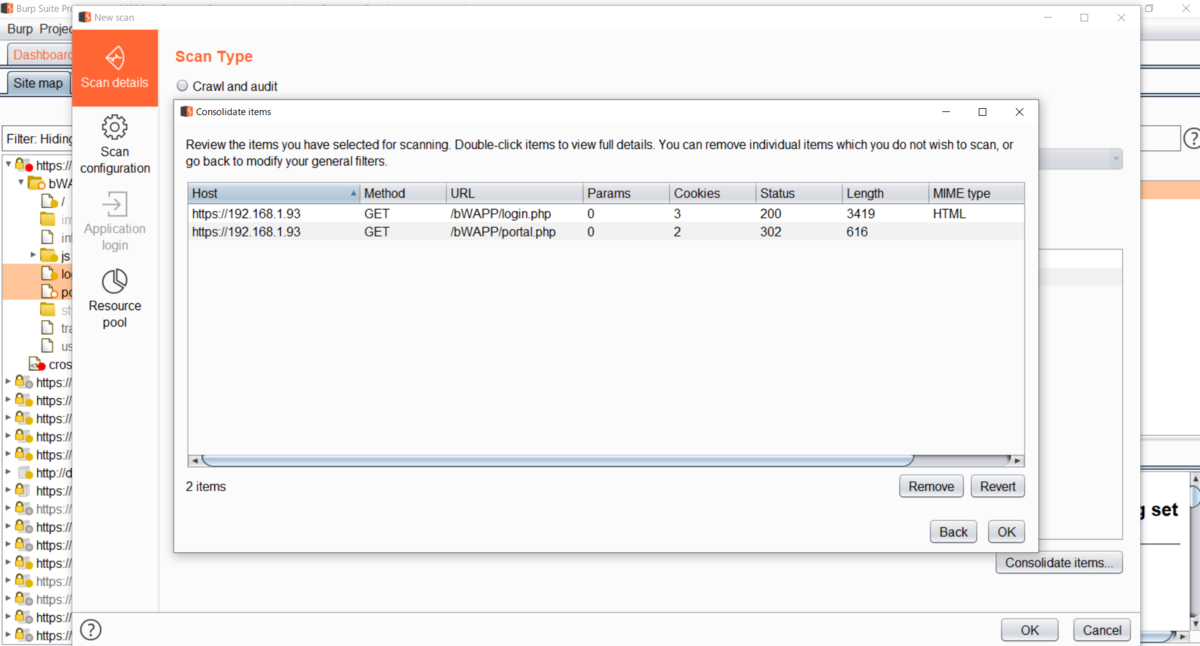Switch to the Dashboard tab

coord(41,54)
